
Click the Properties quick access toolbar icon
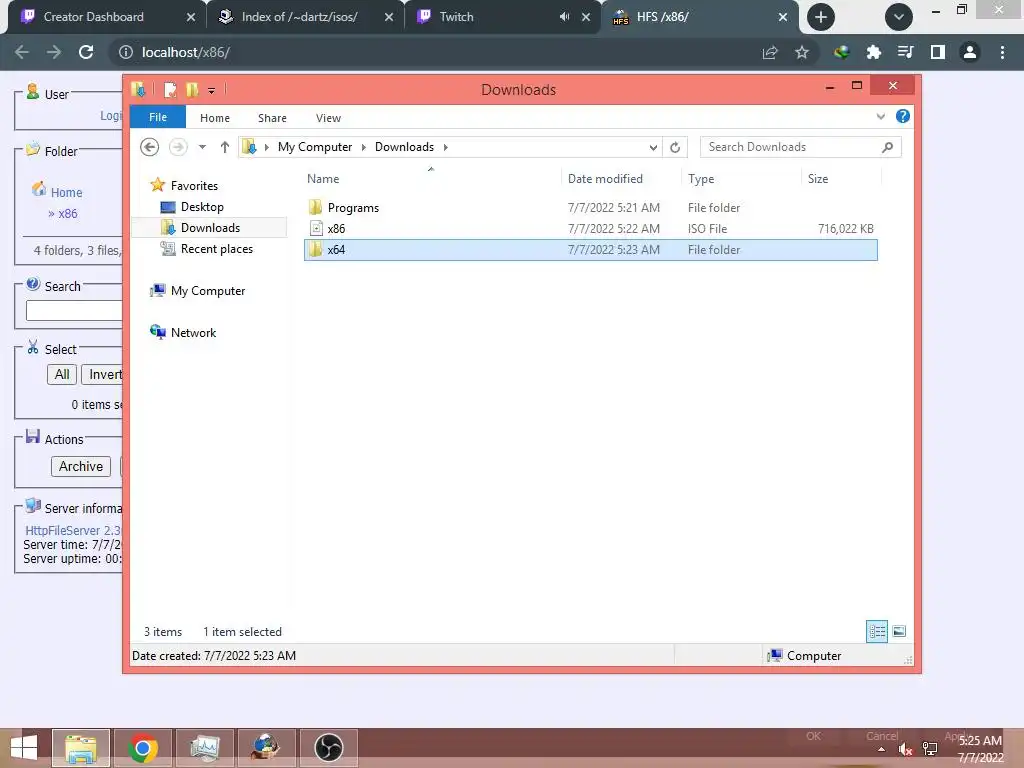click(x=170, y=90)
